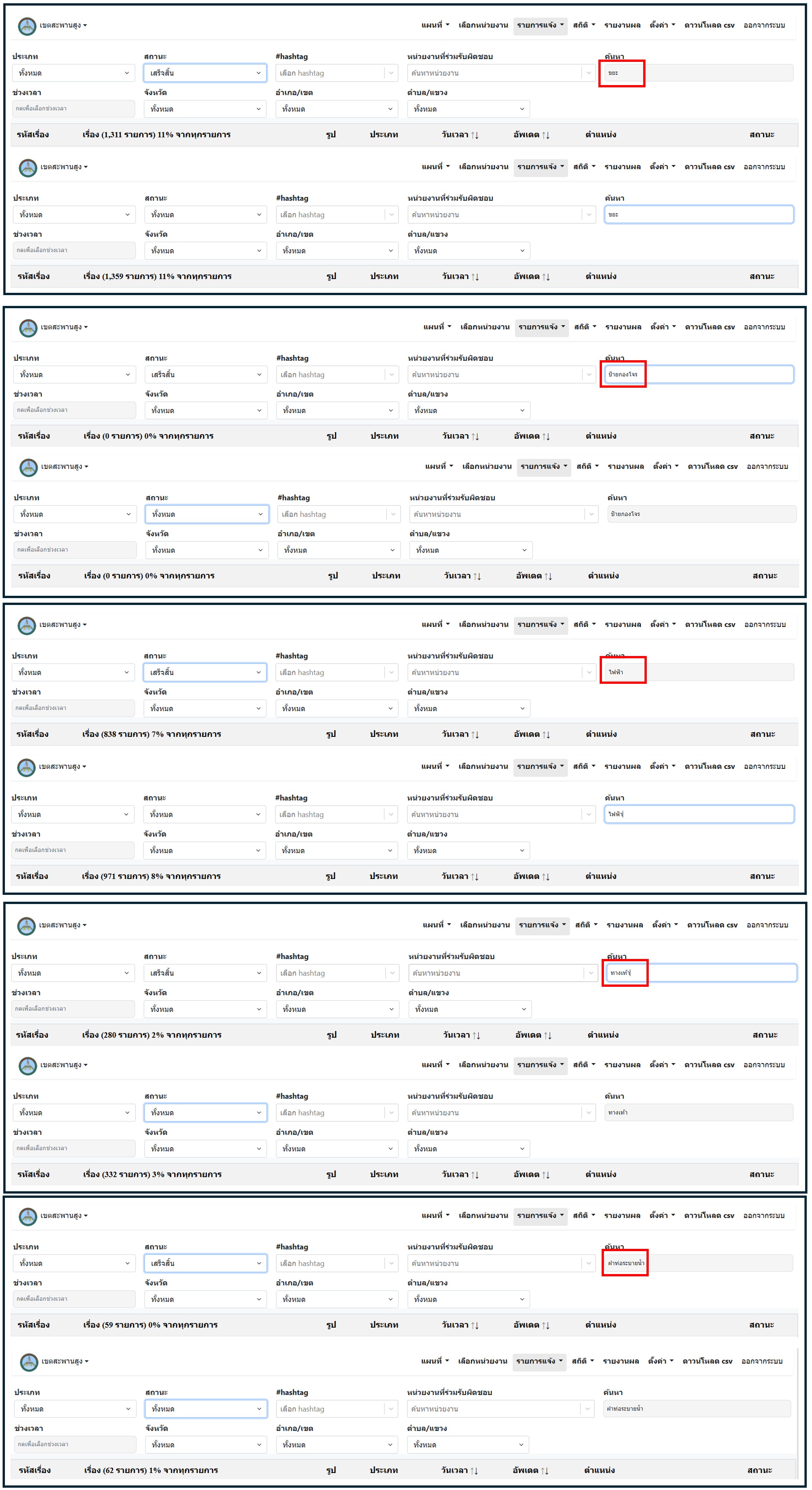Click ดาวน์โหลด csv in the 1,311 รายการ panel
The image size is (812, 1490).
click(709, 25)
